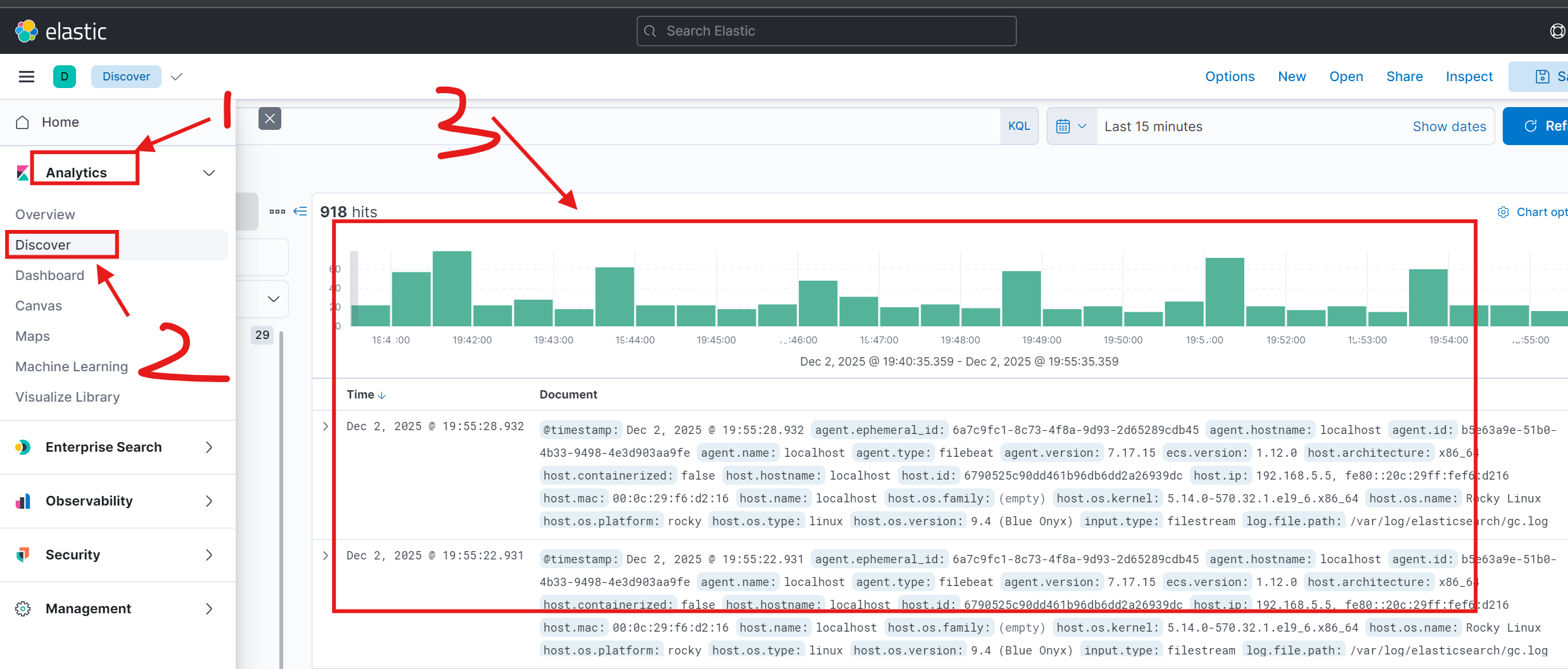Toggle date display with Show dates
The width and height of the screenshot is (1568, 669).
coord(1450,126)
